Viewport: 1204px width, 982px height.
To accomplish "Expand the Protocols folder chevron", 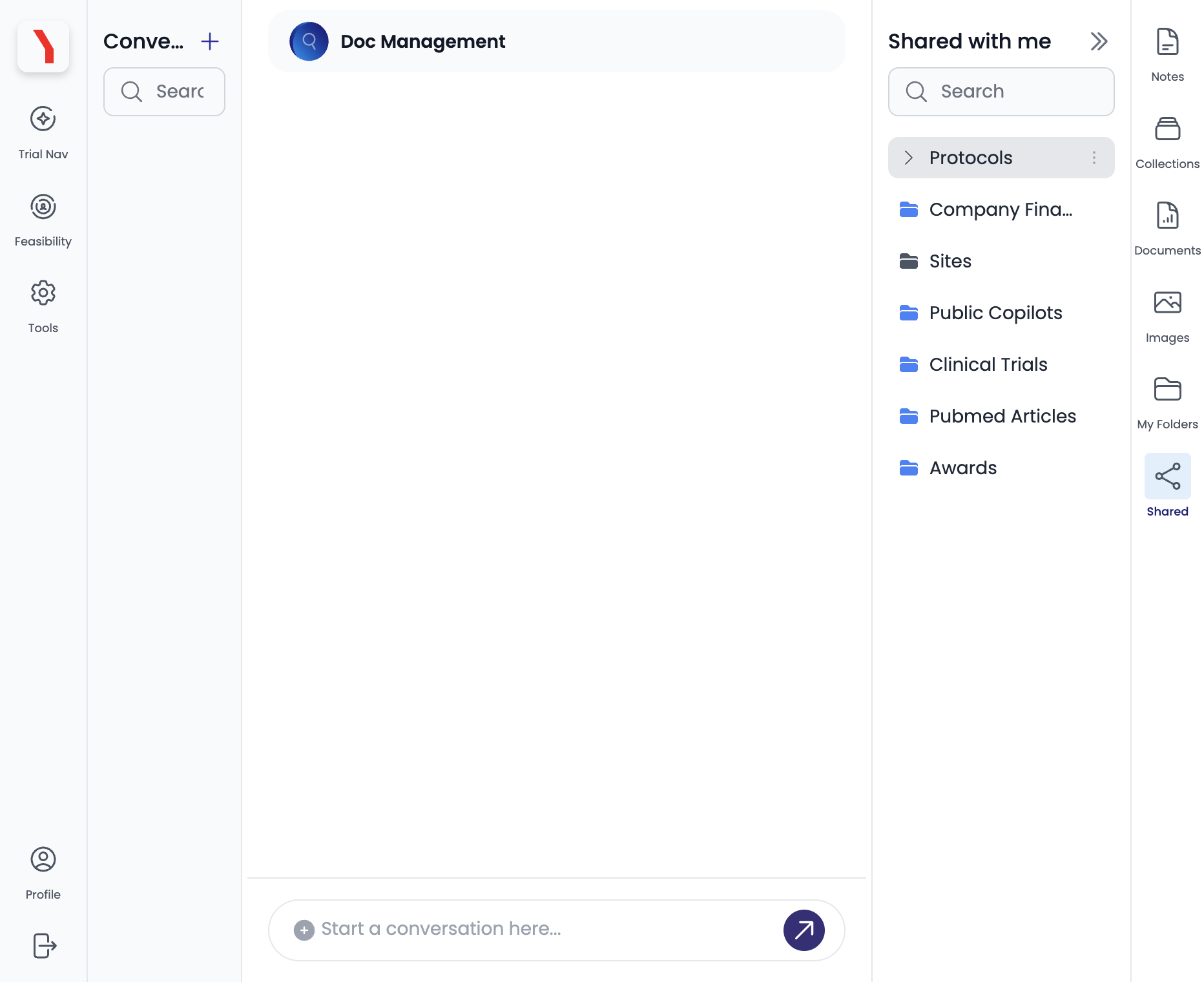I will 909,158.
